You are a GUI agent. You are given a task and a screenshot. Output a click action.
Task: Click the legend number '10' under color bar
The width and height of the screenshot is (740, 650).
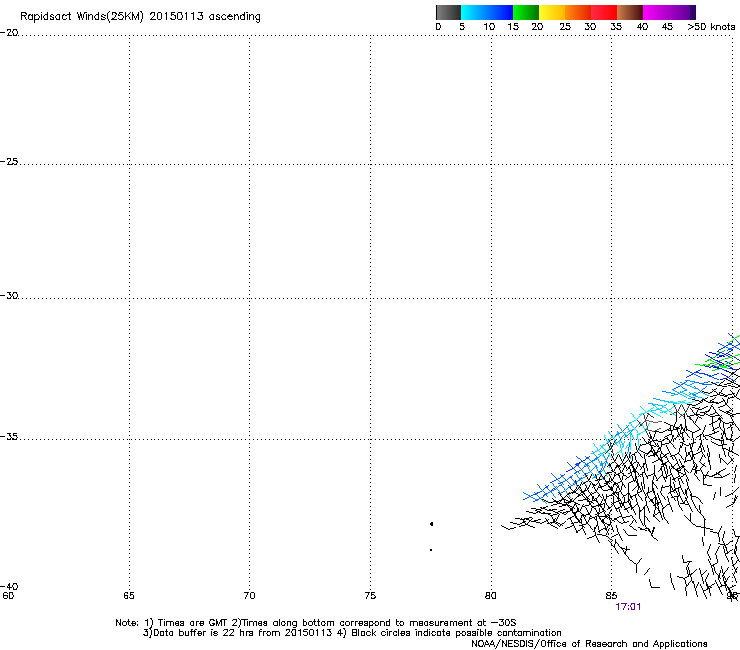pyautogui.click(x=489, y=27)
